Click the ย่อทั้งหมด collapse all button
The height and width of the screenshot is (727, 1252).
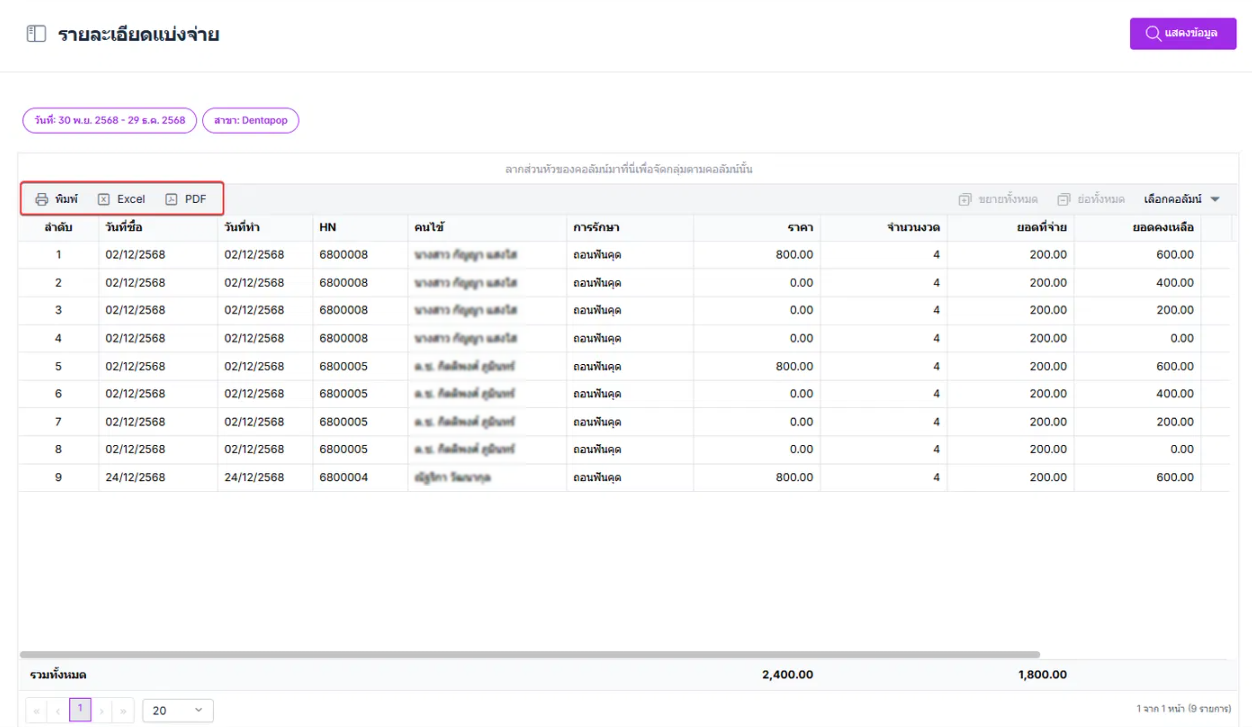1091,199
